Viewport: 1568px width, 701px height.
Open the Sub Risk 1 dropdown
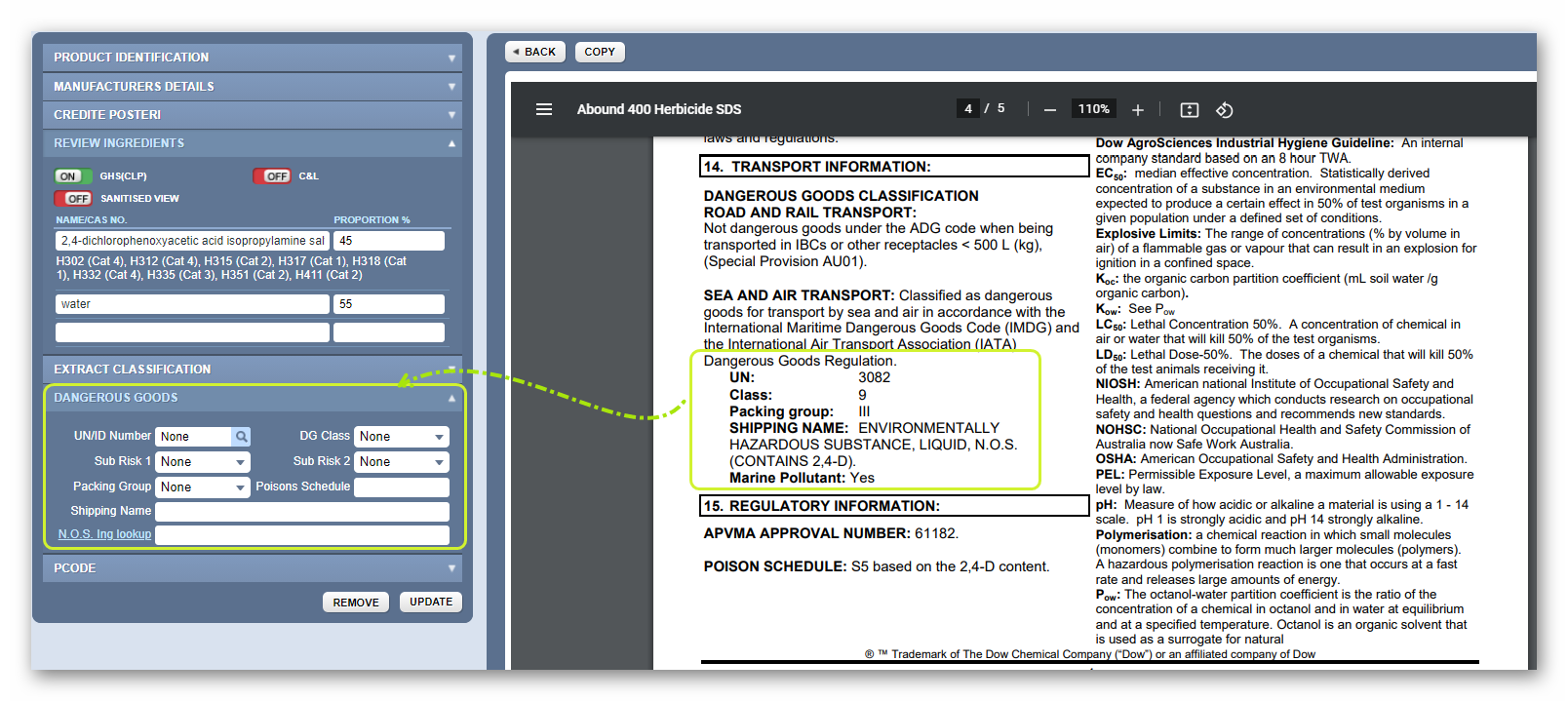pyautogui.click(x=203, y=462)
